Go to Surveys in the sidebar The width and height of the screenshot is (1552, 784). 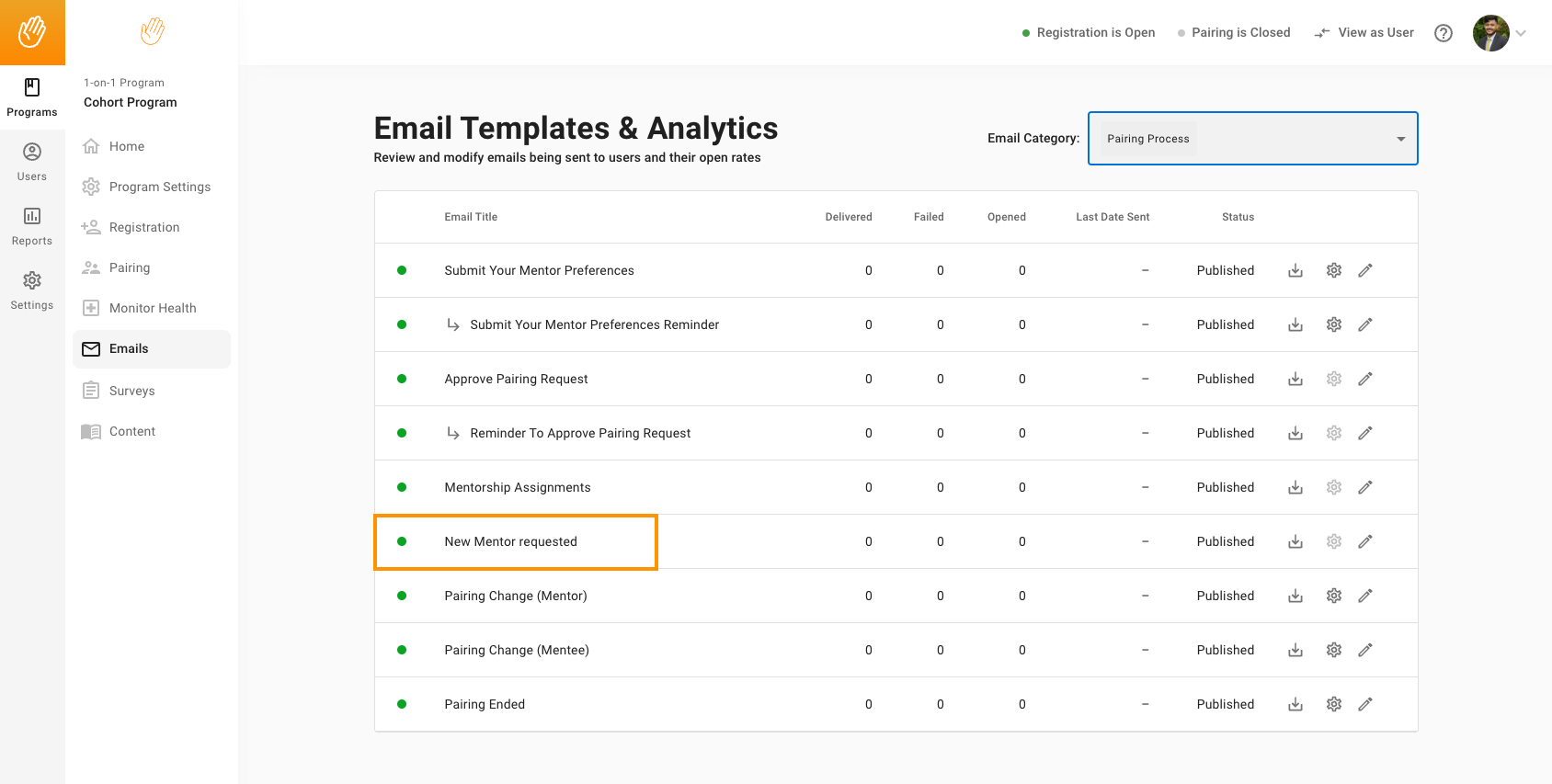(131, 391)
